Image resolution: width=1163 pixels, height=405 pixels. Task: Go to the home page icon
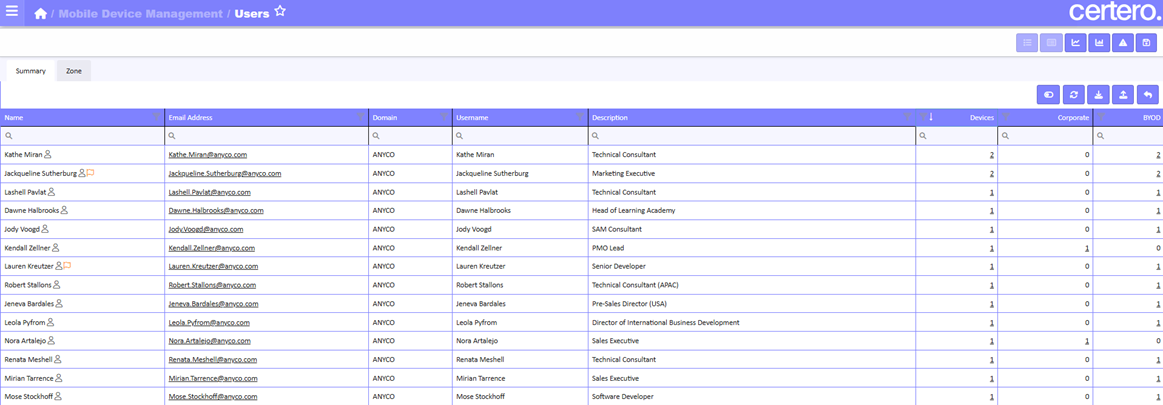(41, 13)
